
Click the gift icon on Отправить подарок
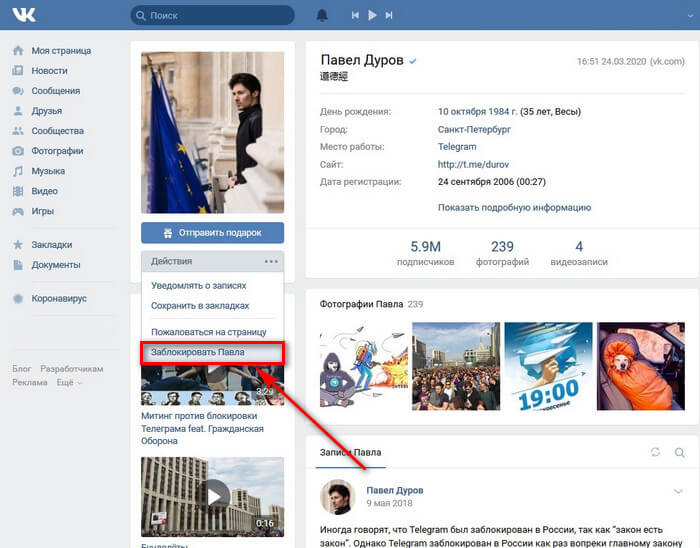(168, 233)
